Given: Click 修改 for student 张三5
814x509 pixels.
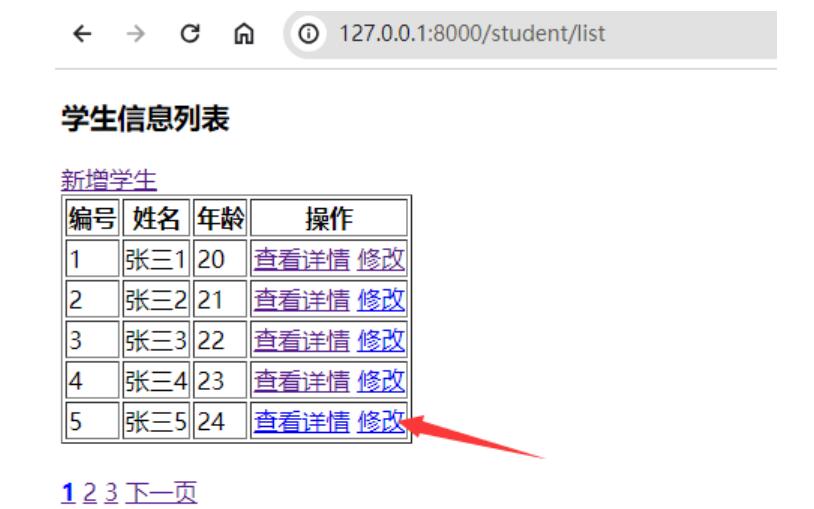Looking at the screenshot, I should tap(381, 422).
